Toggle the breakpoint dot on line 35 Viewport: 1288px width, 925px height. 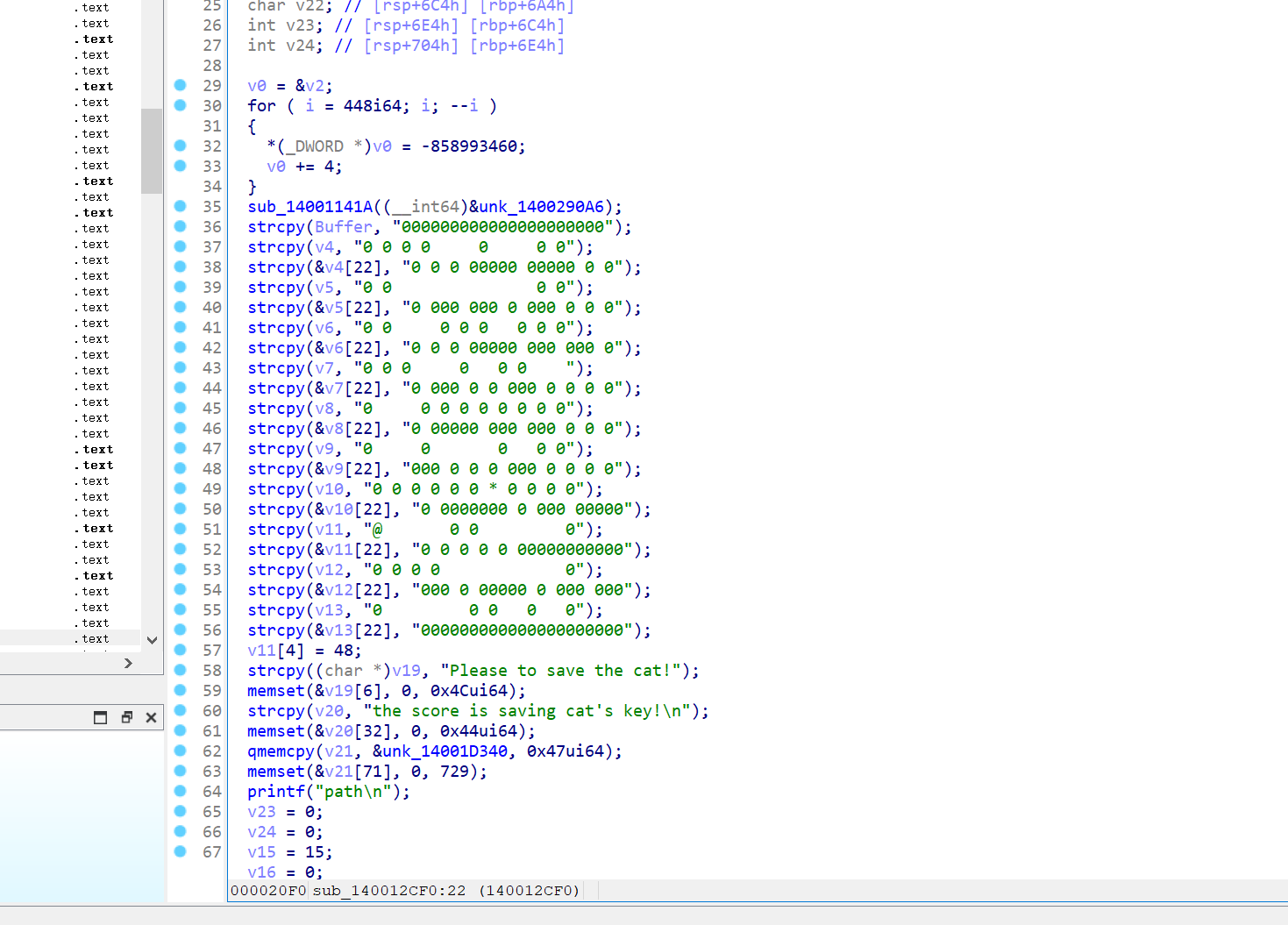pyautogui.click(x=180, y=206)
